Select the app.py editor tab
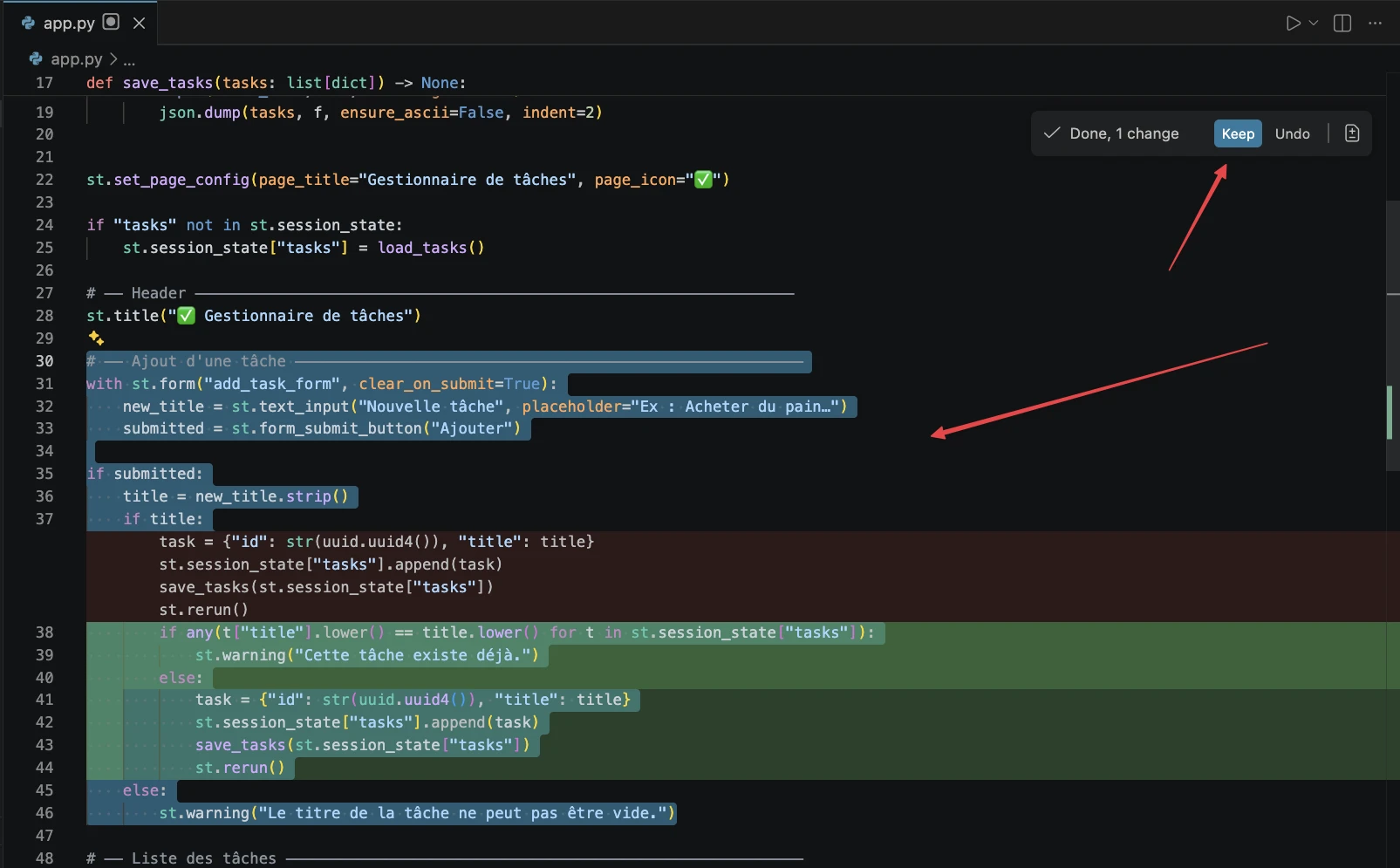The width and height of the screenshot is (1400, 868). (69, 24)
